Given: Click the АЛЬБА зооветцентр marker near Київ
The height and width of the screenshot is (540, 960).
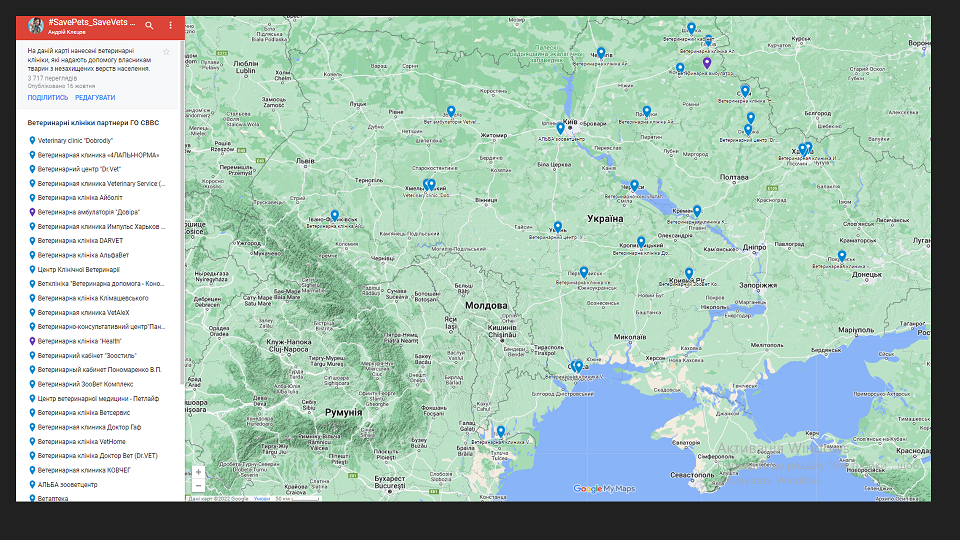Looking at the screenshot, I should (560, 128).
